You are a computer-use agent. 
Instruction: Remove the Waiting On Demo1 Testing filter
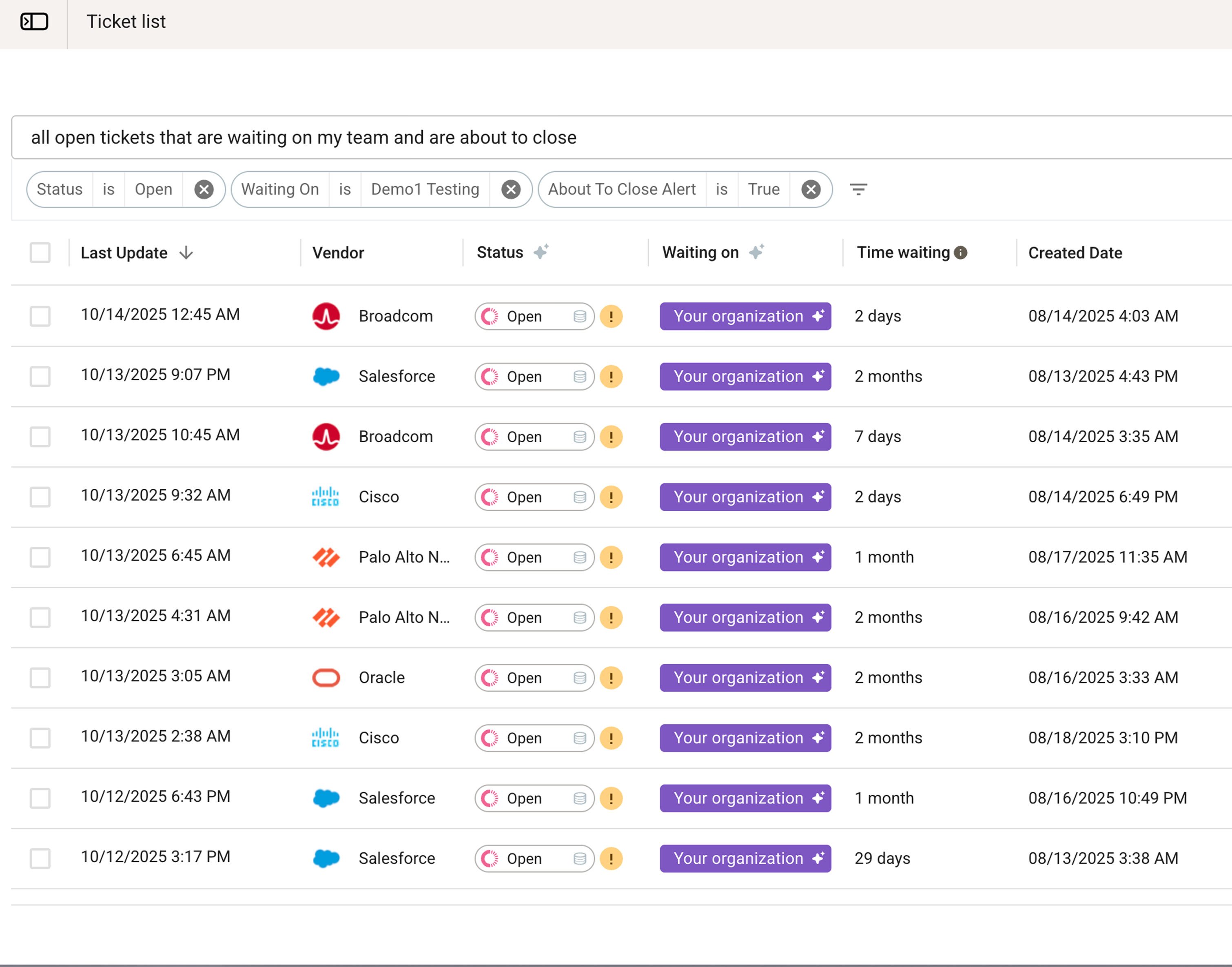click(510, 189)
